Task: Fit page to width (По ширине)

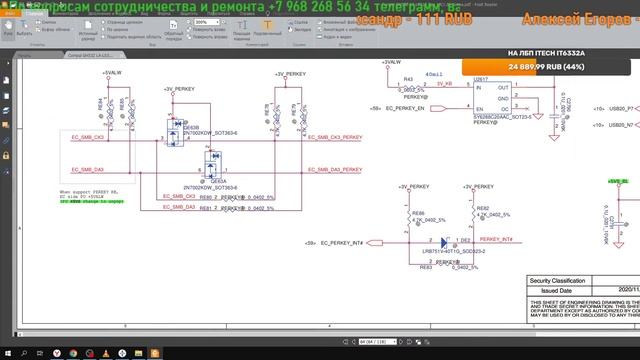Action: click(x=115, y=29)
